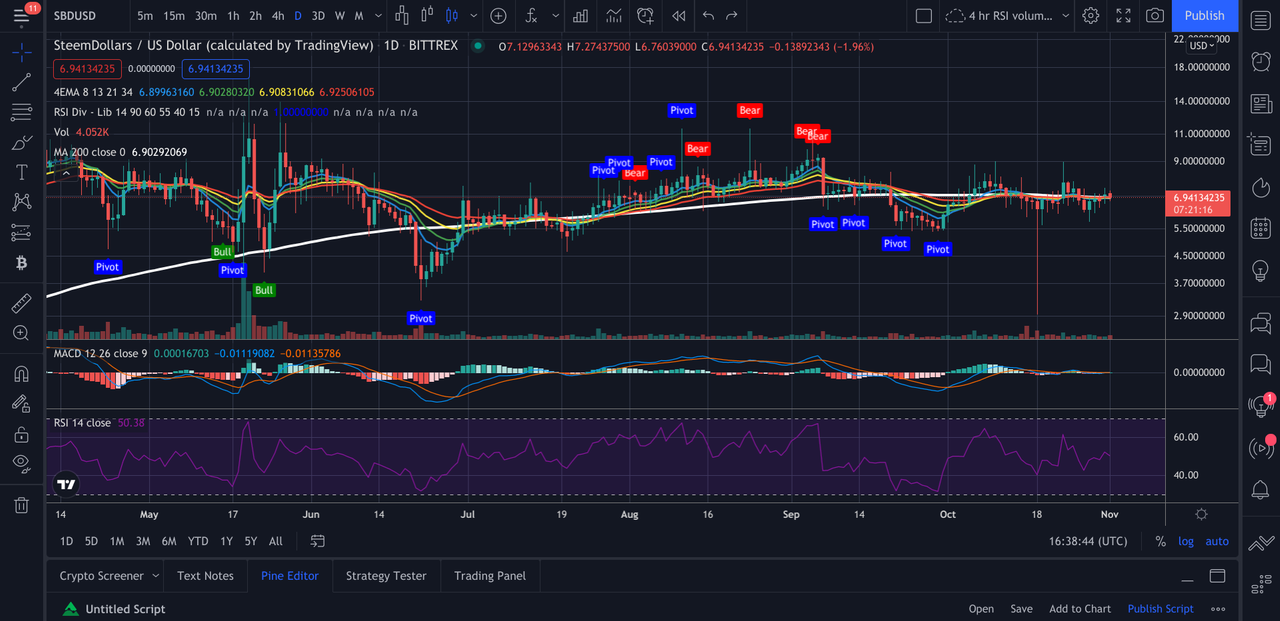This screenshot has height=621, width=1280.
Task: Open the USD currency dropdown
Action: click(x=1201, y=45)
